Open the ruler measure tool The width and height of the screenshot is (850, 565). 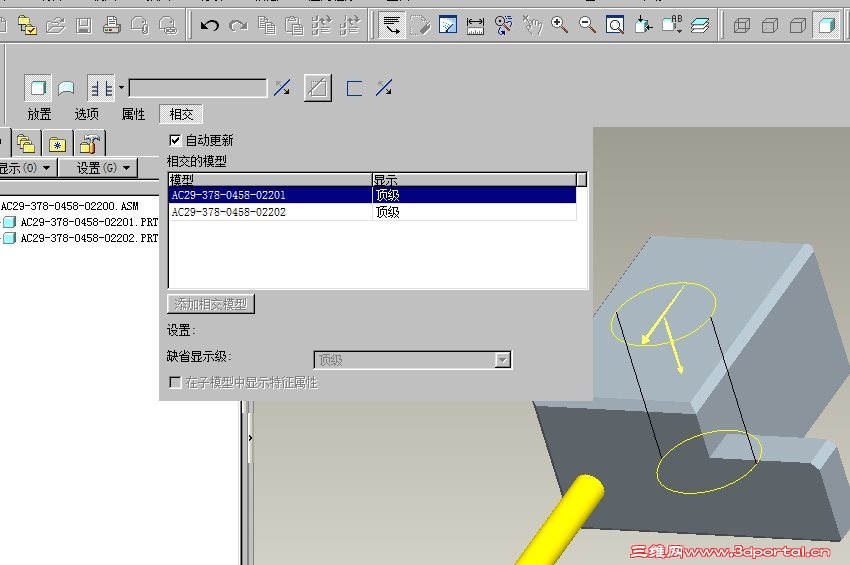tap(475, 25)
